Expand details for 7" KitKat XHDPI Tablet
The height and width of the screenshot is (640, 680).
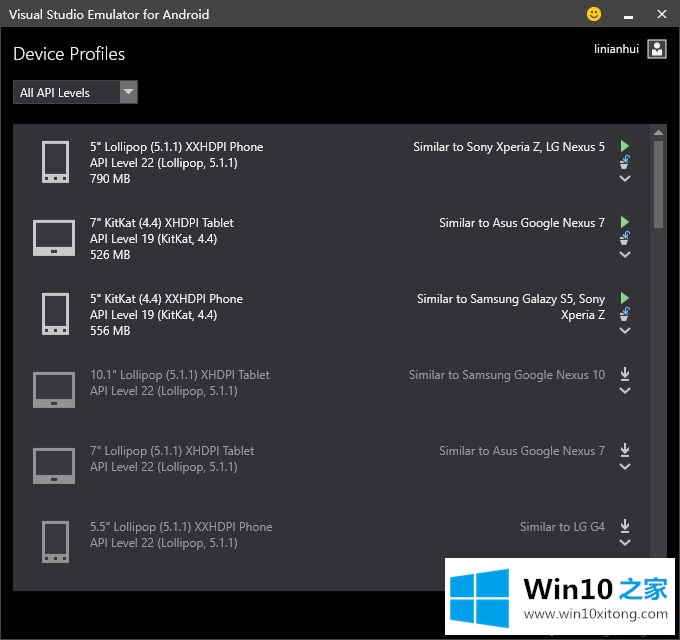point(624,254)
